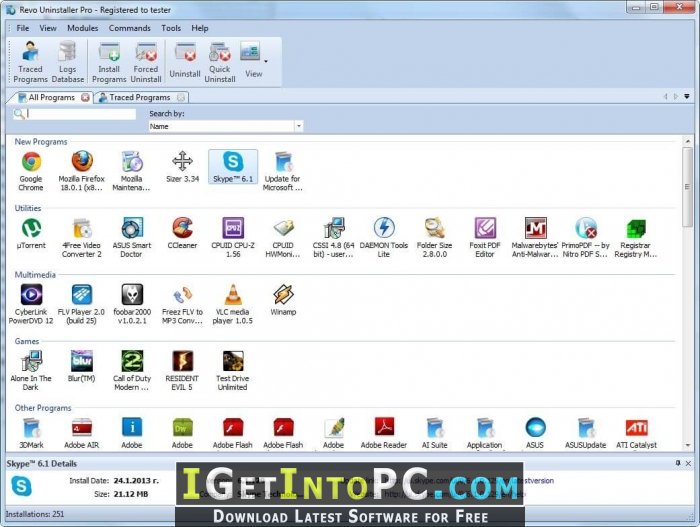The width and height of the screenshot is (700, 527).
Task: Click Install Programs toolbar icon
Action: (109, 62)
